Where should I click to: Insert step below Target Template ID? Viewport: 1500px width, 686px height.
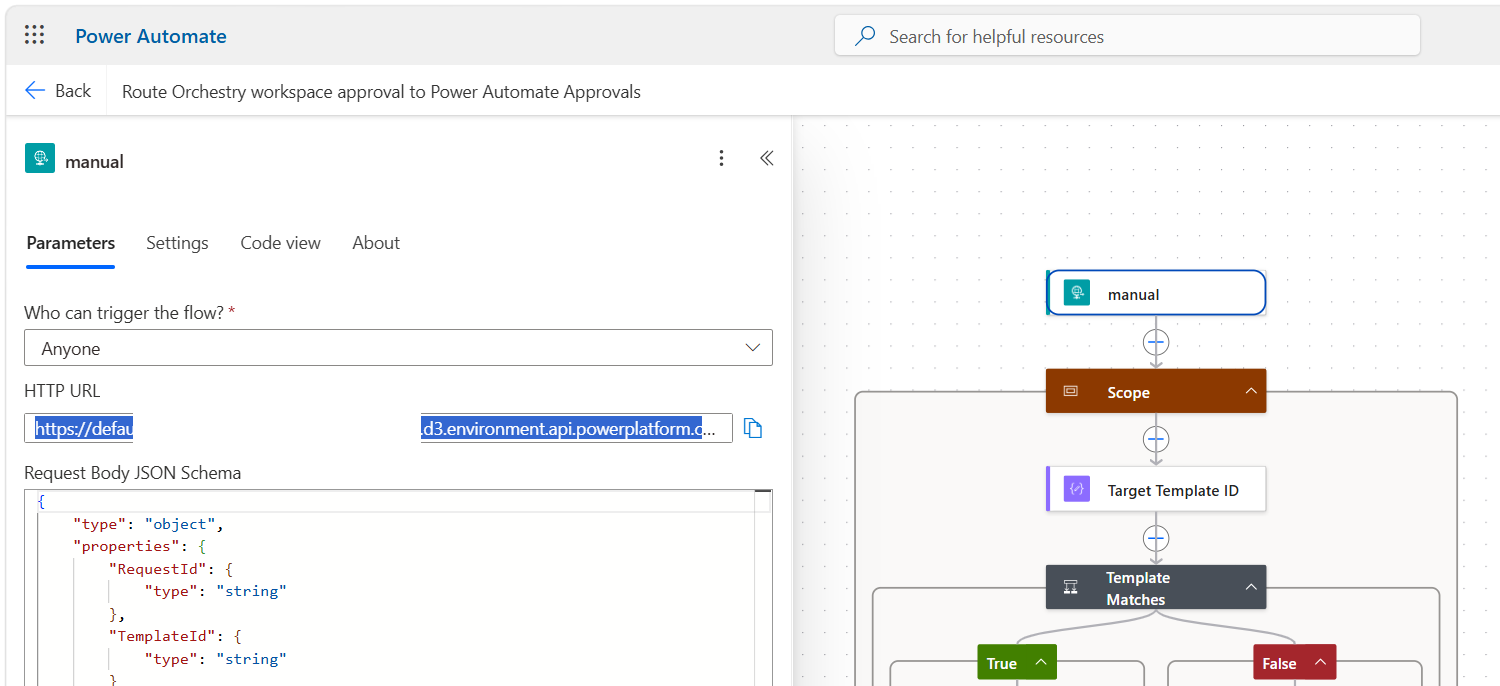1156,539
